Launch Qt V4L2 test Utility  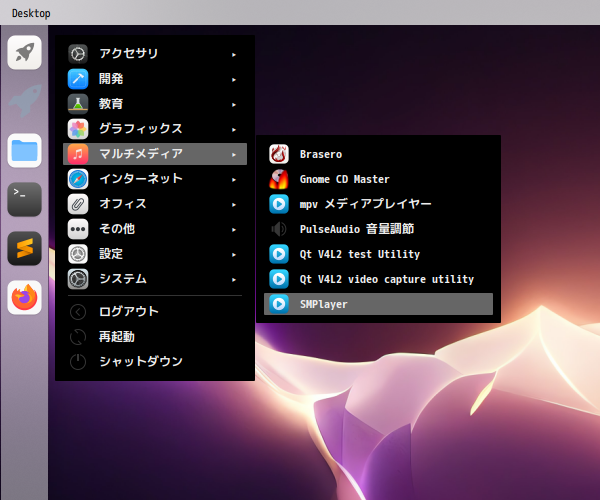click(378, 254)
